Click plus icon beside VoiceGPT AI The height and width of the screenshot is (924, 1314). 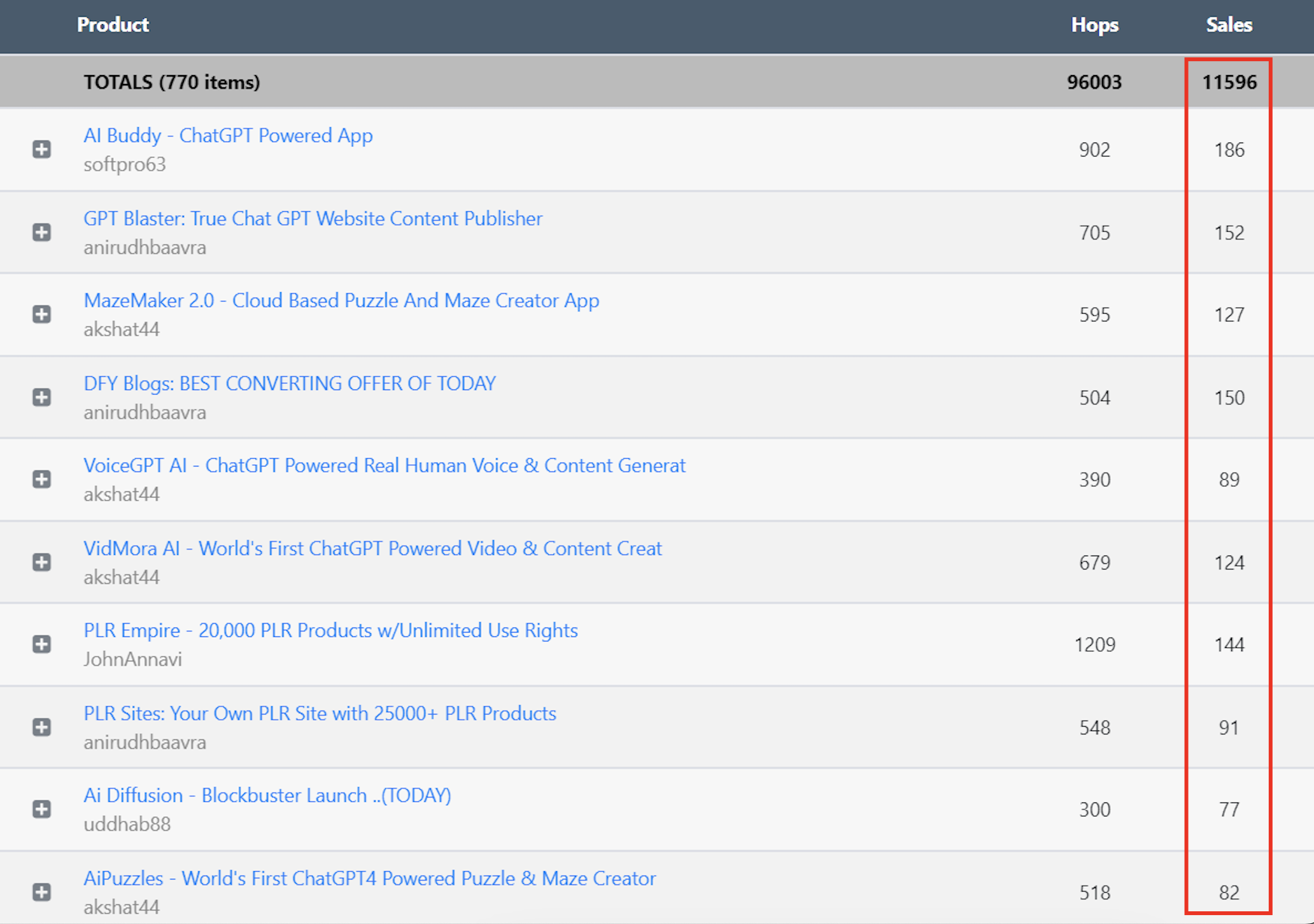[42, 479]
